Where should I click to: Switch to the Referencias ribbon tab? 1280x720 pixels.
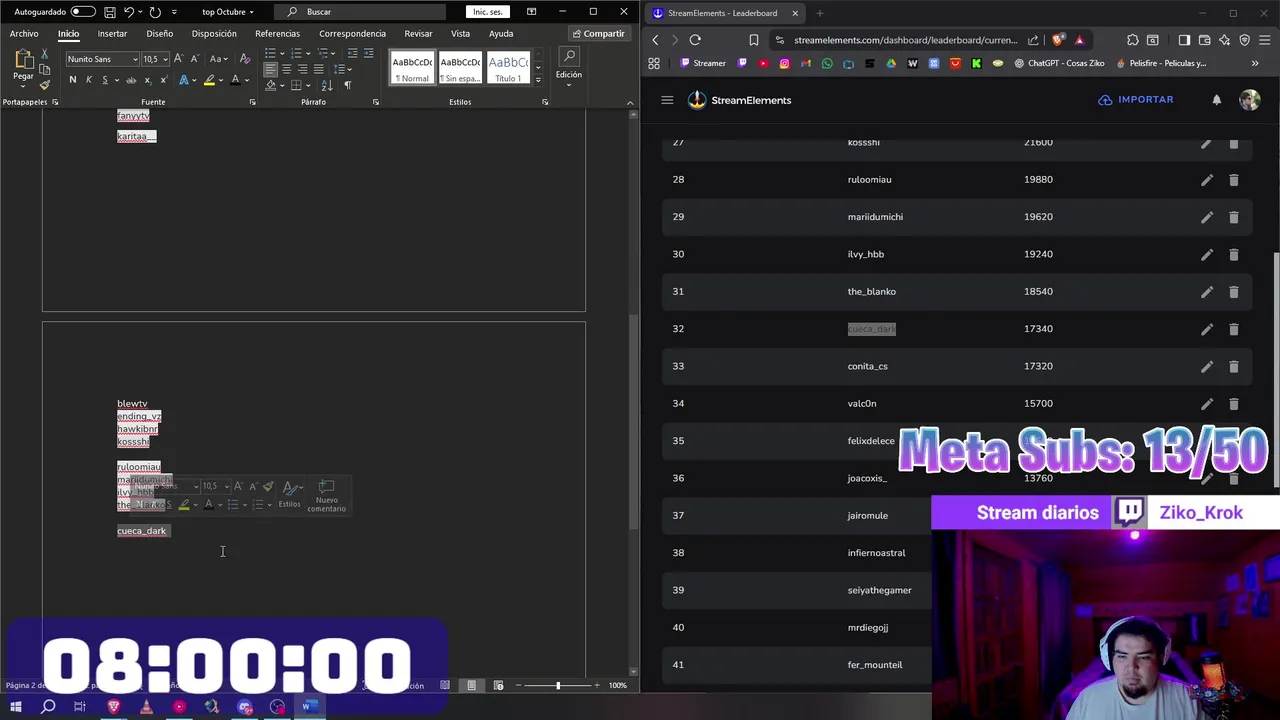tap(277, 34)
